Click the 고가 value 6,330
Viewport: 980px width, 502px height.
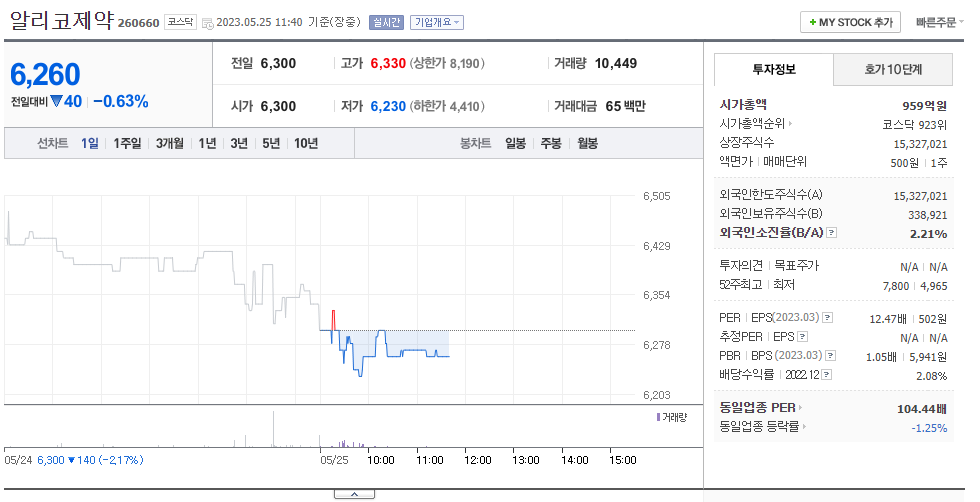click(388, 63)
